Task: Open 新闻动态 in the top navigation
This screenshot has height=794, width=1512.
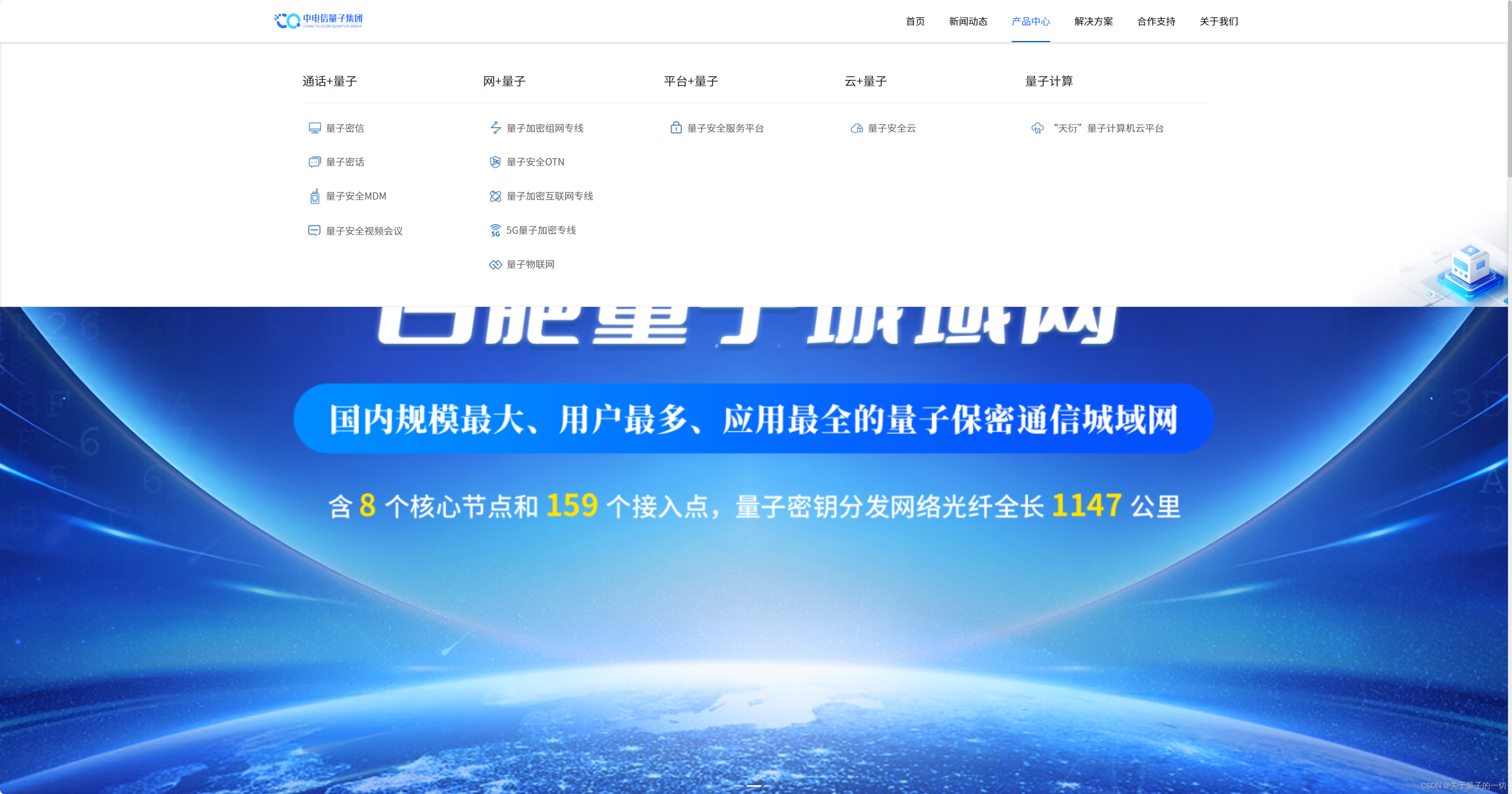Action: [x=968, y=22]
